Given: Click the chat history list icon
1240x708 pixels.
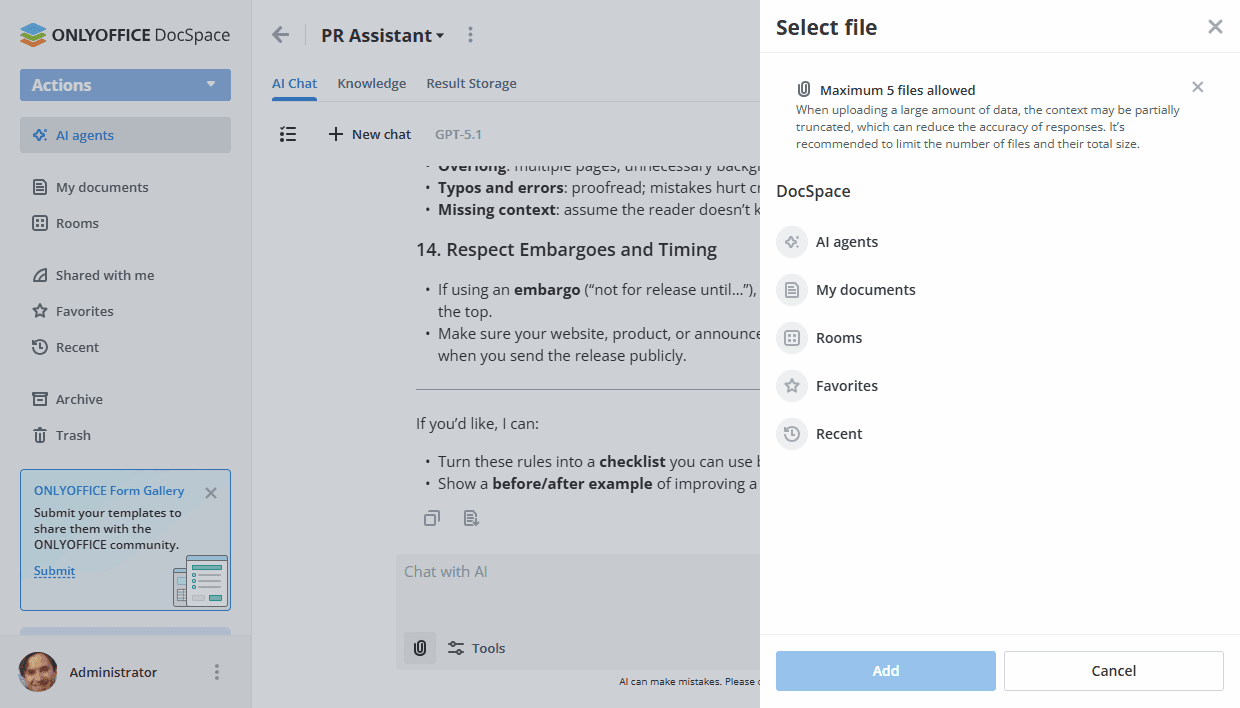Looking at the screenshot, I should (x=288, y=134).
